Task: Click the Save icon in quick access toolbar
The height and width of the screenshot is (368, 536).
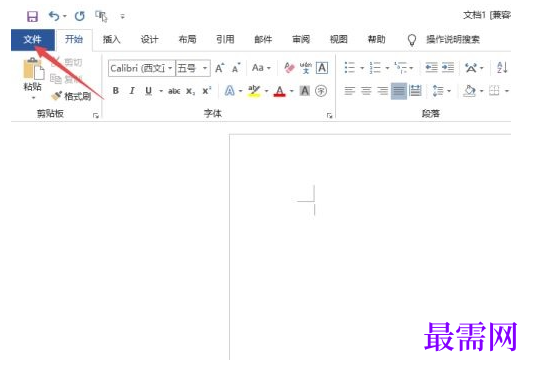Action: [x=32, y=16]
